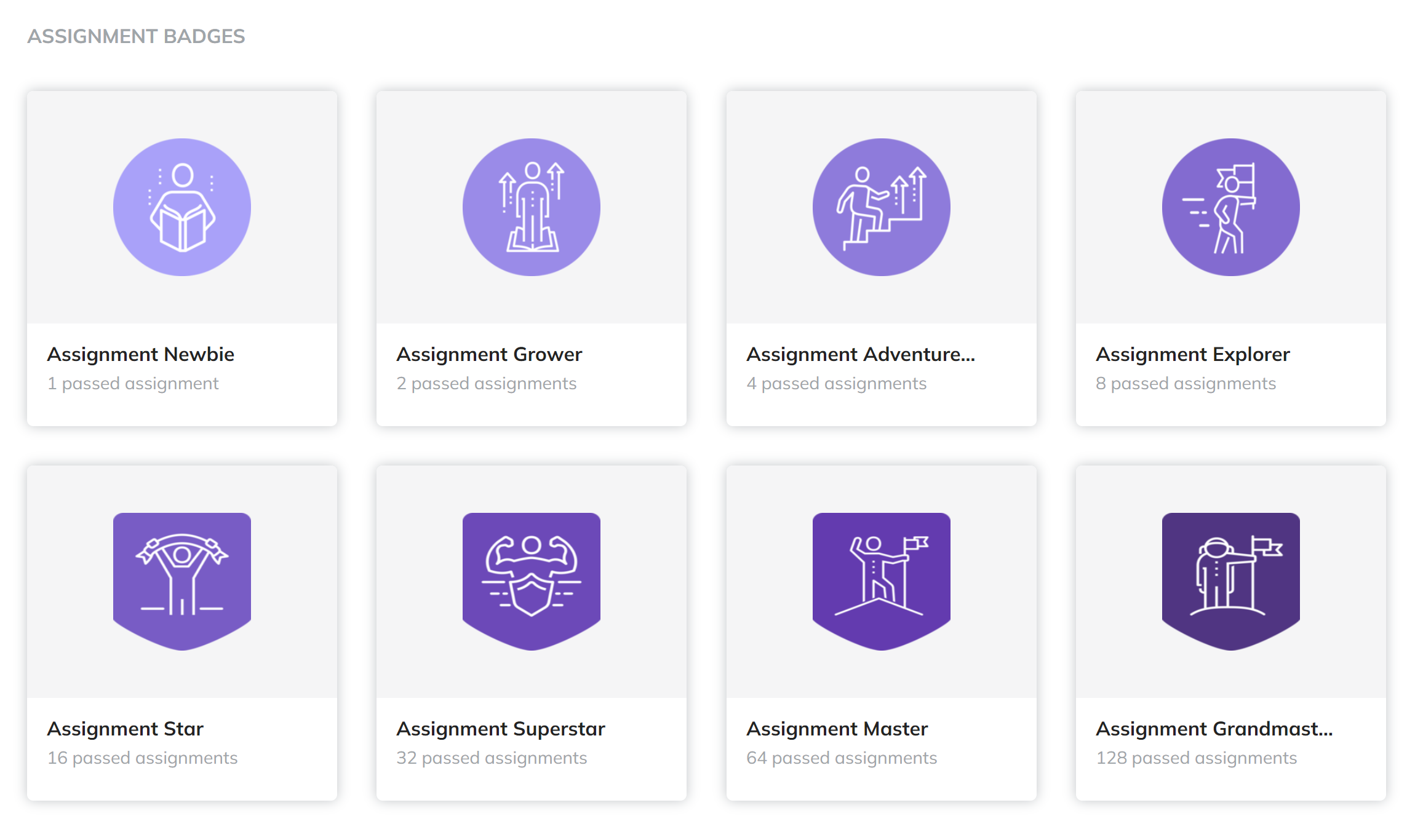Open the Assignment Grower title
The image size is (1415, 840).
coord(489,355)
